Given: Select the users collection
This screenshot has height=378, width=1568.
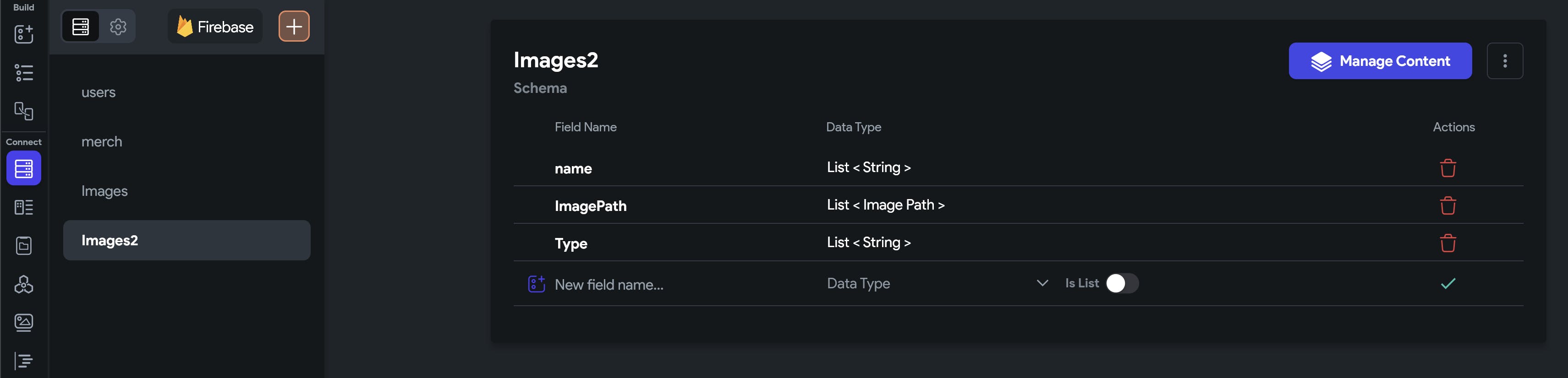Looking at the screenshot, I should pos(99,92).
